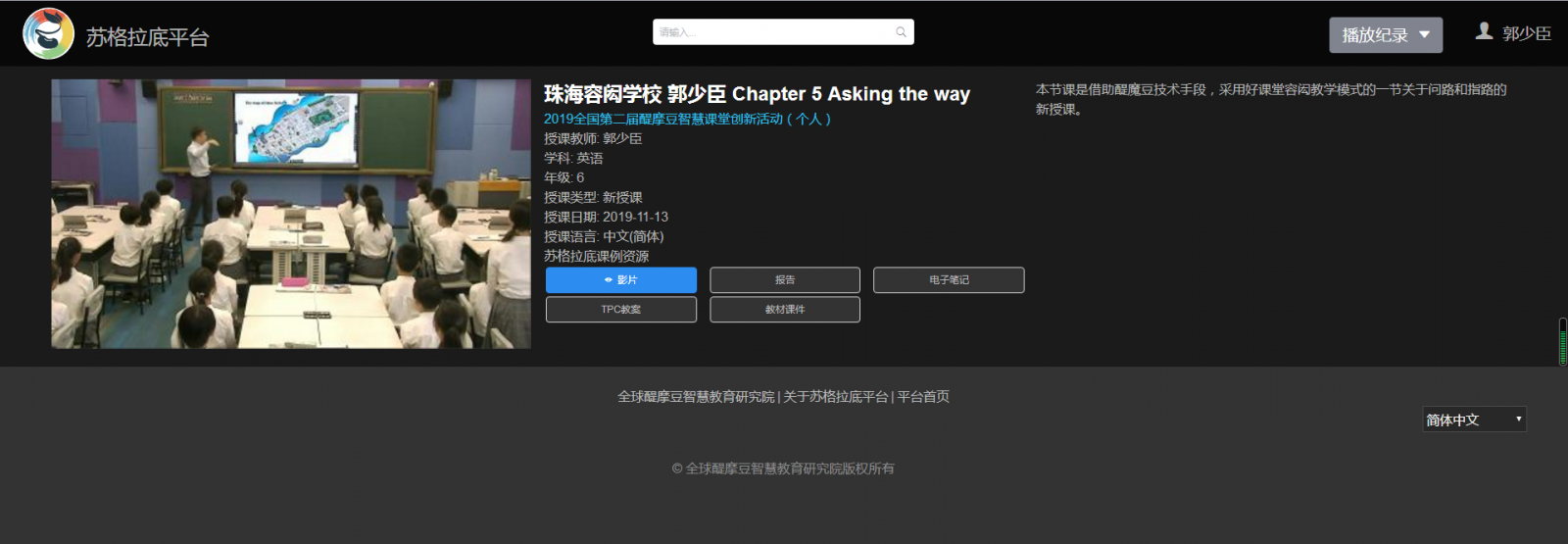Go to 平台首页 footer link

coord(923,397)
